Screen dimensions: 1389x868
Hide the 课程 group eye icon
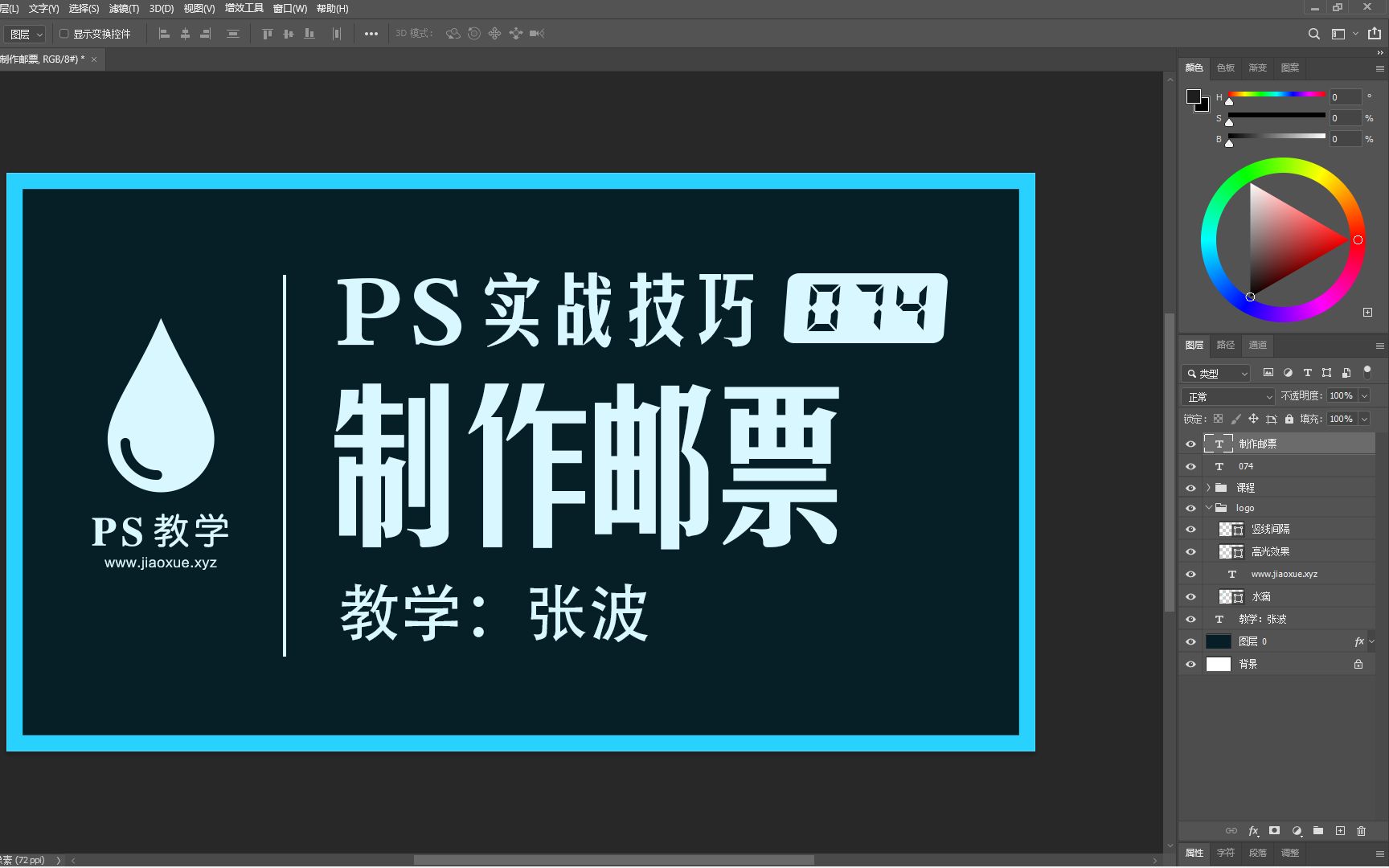click(1191, 488)
